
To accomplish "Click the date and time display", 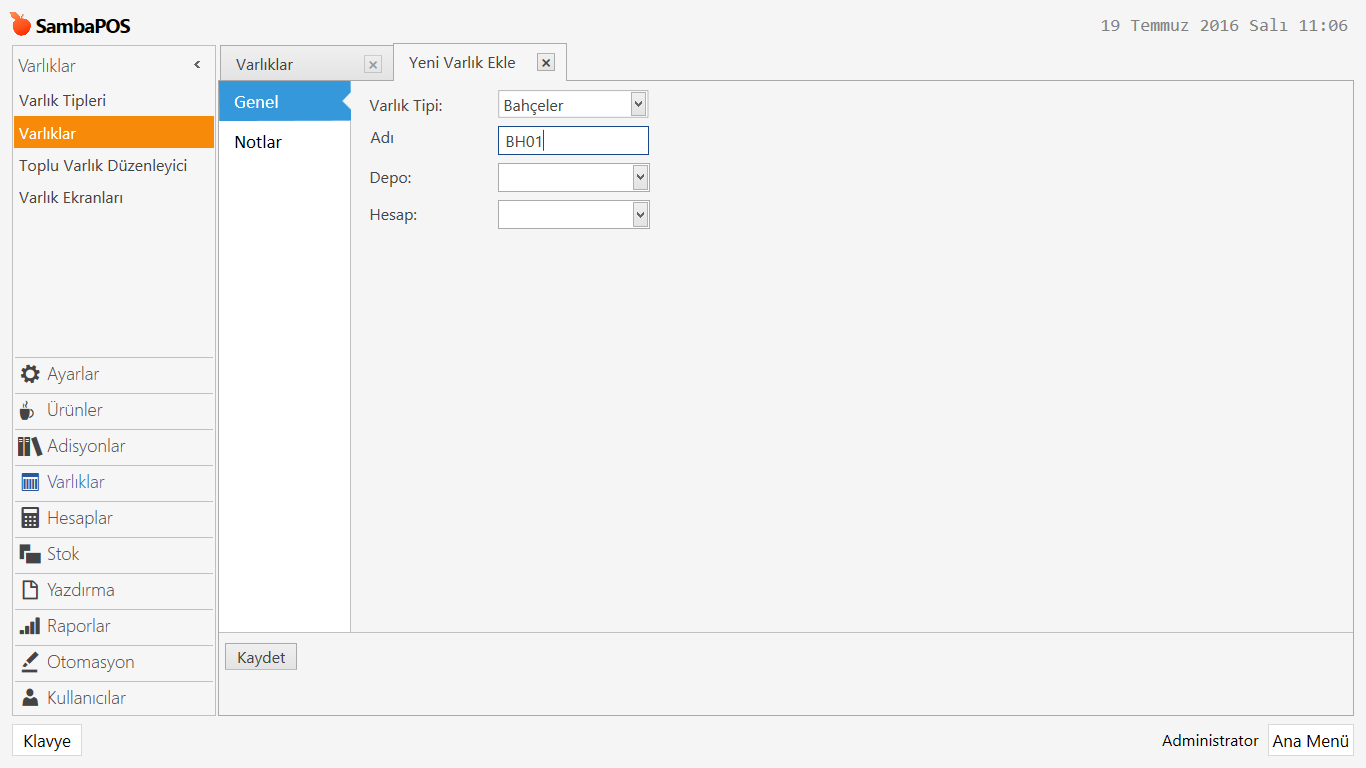I will pyautogui.click(x=1224, y=26).
